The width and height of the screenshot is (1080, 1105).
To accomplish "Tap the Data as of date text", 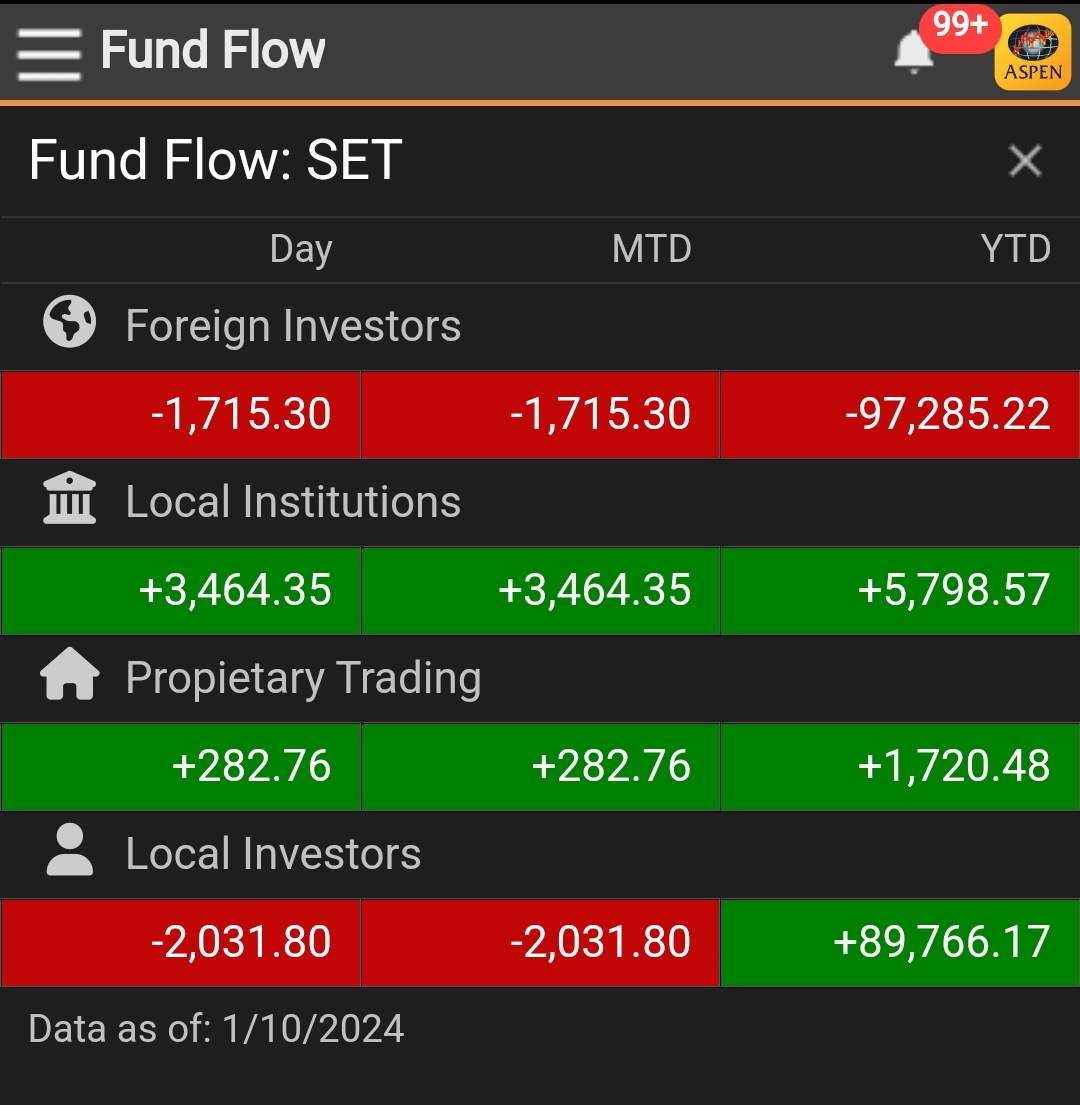I will [x=216, y=1029].
